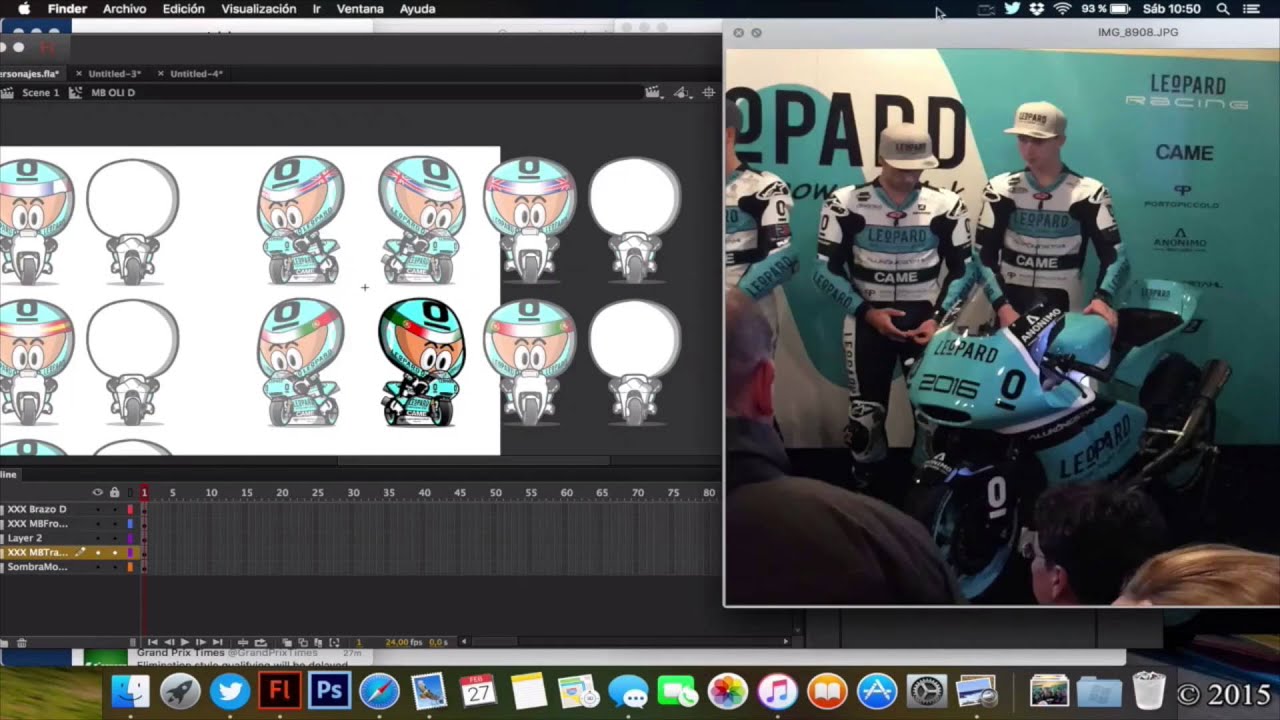The height and width of the screenshot is (720, 1280).
Task: Enable onion skin icon
Action: tap(287, 642)
